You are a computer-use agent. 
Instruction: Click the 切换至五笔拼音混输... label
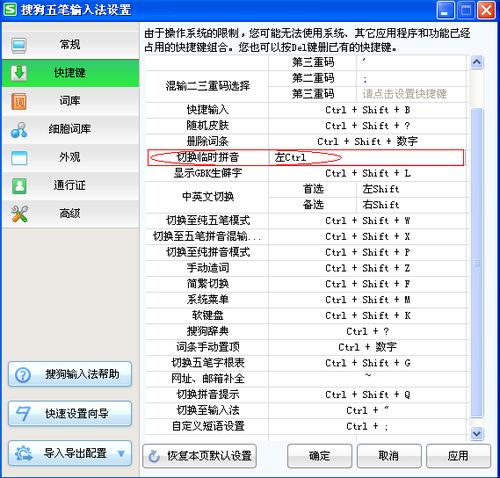(x=207, y=237)
